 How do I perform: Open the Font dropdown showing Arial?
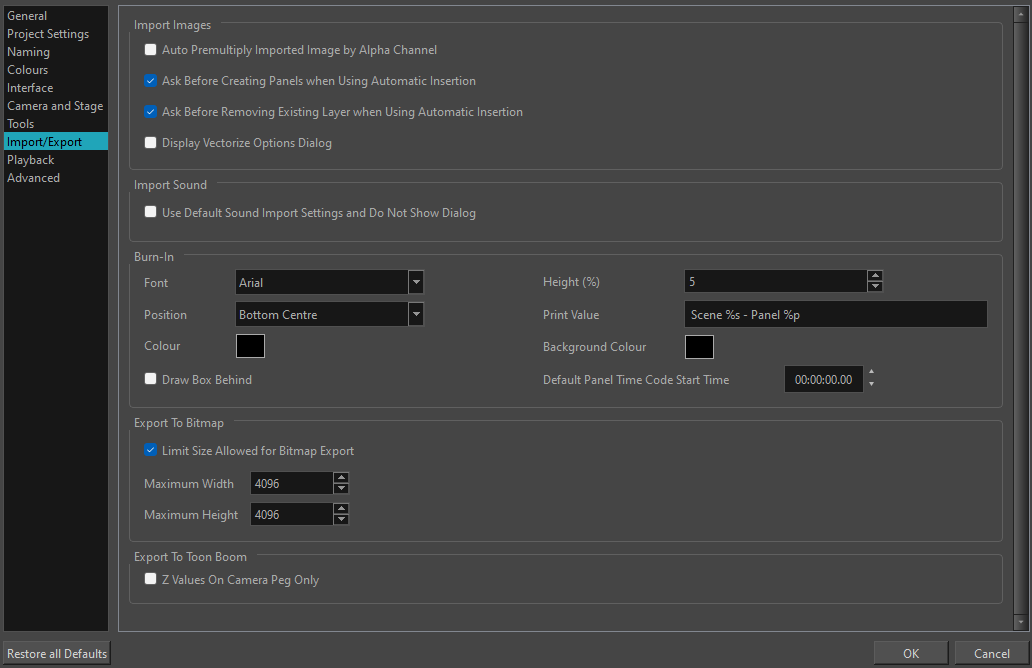[x=416, y=282]
